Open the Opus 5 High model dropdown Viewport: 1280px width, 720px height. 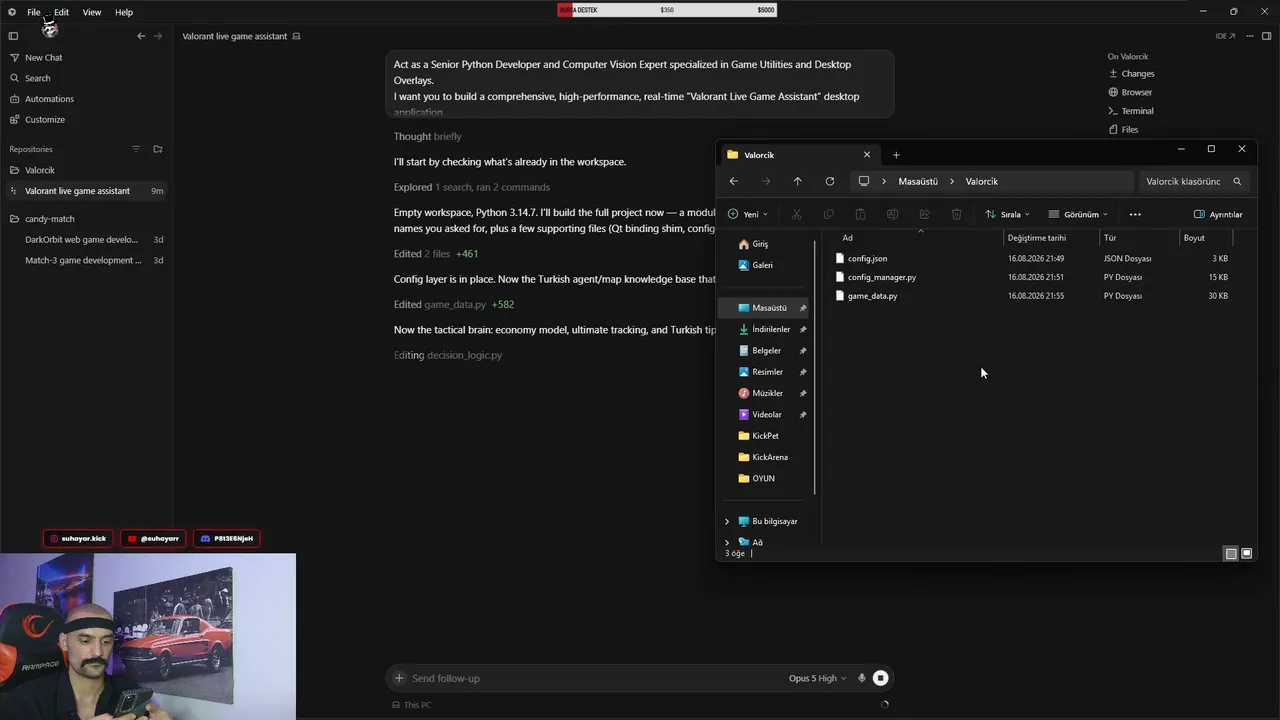pos(817,678)
